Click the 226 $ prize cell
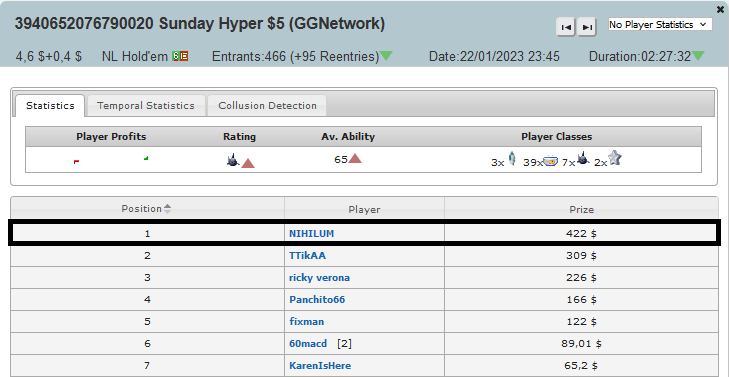 pyautogui.click(x=581, y=278)
